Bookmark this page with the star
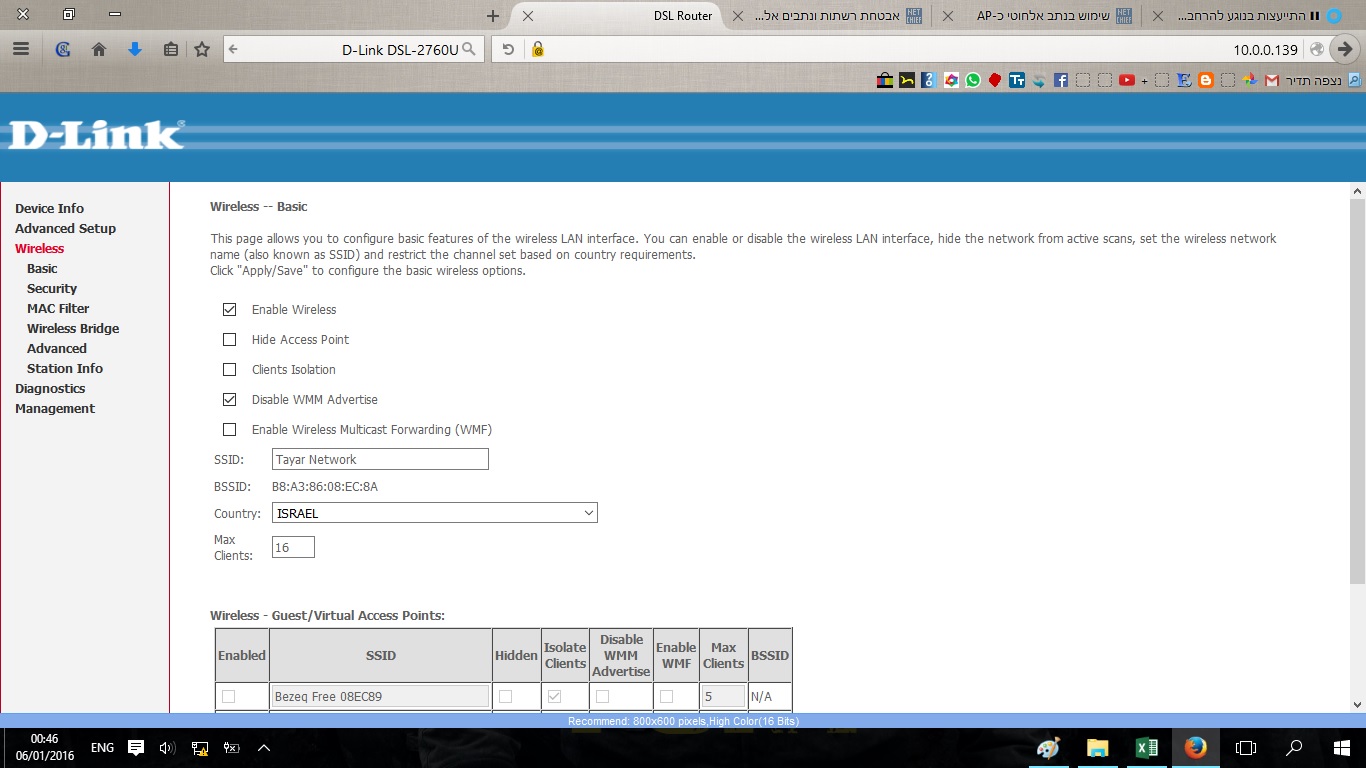 [202, 49]
